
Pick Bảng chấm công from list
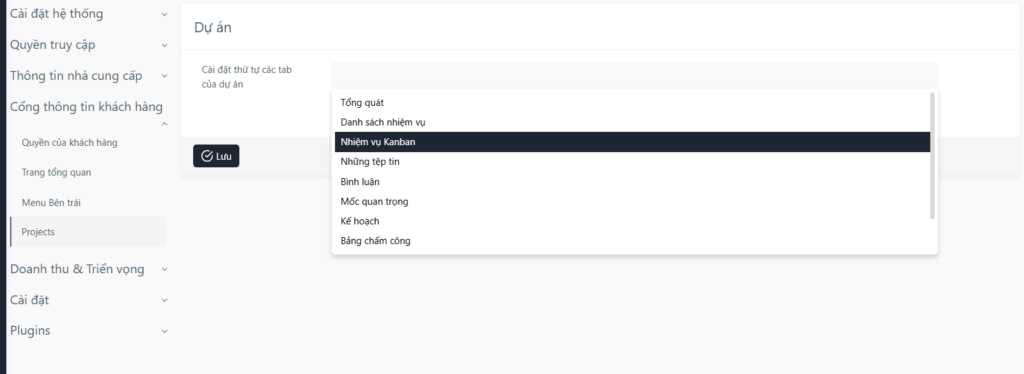coord(632,241)
